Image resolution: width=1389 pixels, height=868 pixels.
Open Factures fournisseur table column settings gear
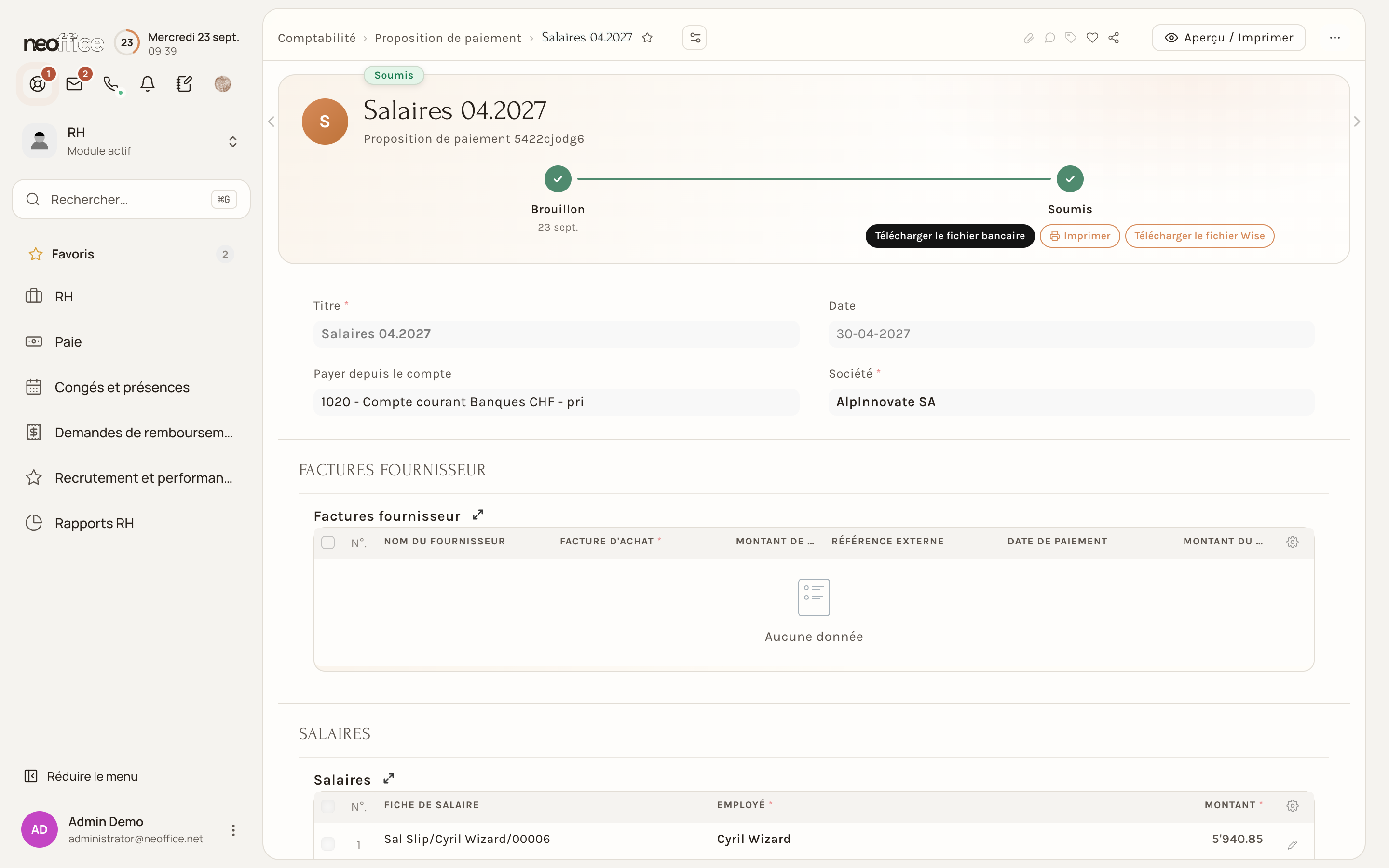(1293, 542)
